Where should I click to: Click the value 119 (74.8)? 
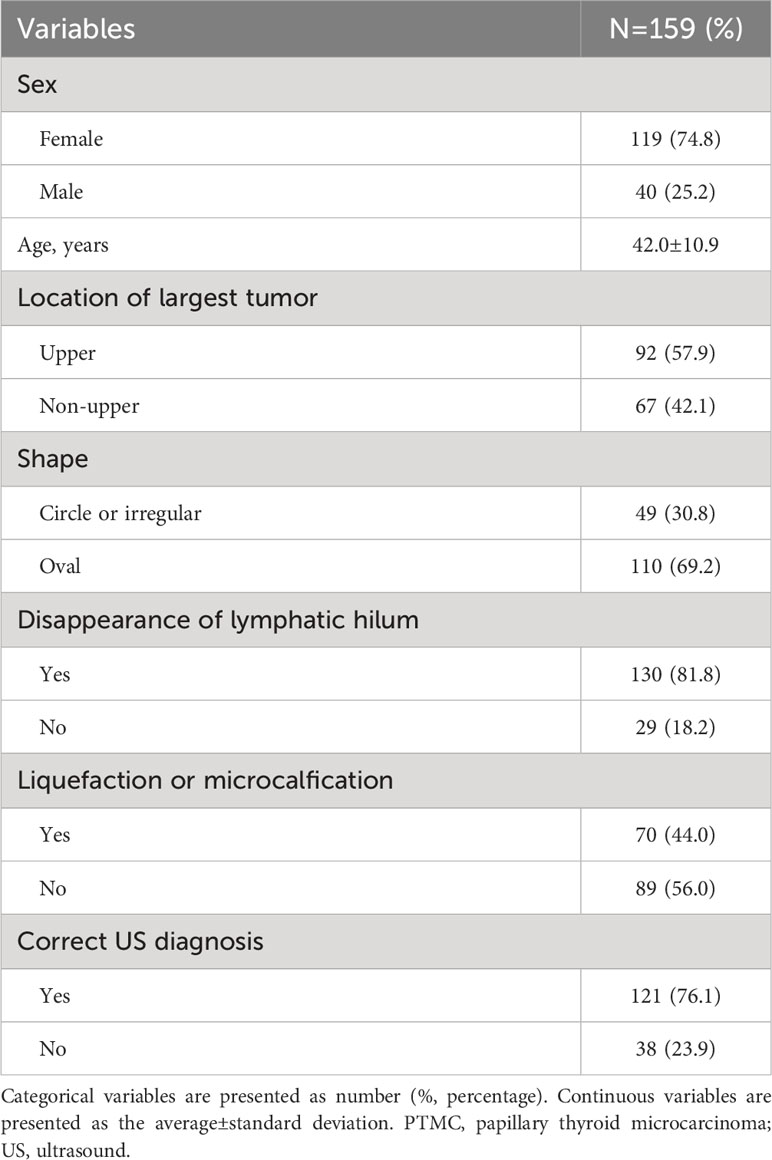coord(676,139)
